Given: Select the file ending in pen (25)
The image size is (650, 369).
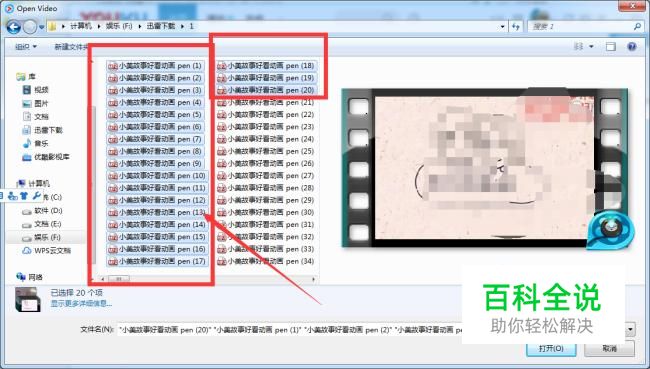Looking at the screenshot, I should click(x=266, y=151).
